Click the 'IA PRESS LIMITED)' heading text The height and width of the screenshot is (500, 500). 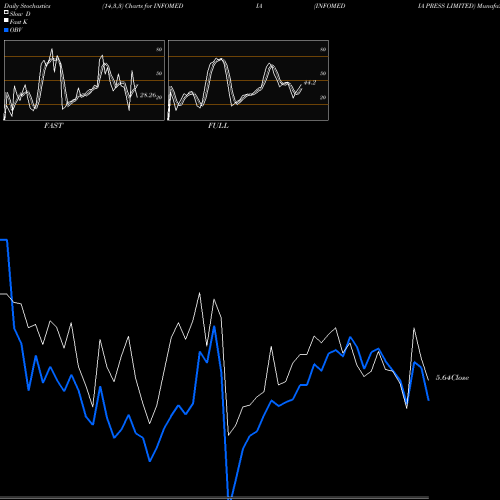coord(447,6)
